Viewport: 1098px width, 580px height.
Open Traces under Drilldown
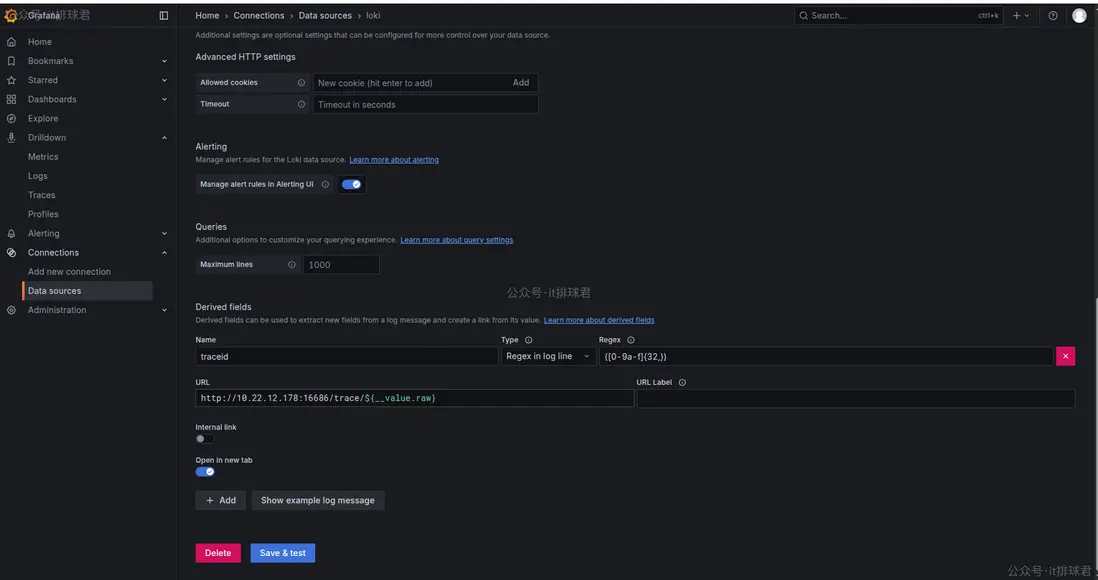(41, 195)
